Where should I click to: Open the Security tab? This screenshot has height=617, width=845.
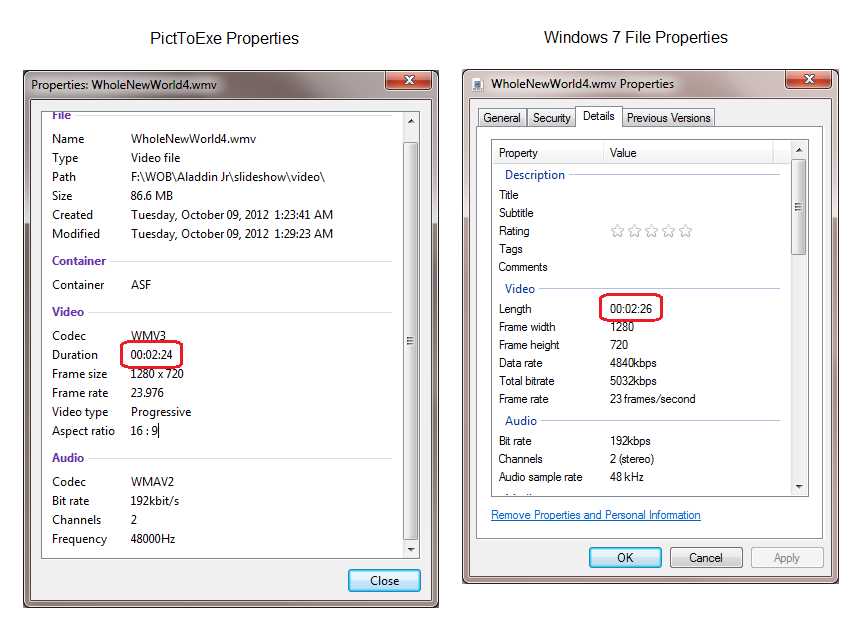pos(551,118)
